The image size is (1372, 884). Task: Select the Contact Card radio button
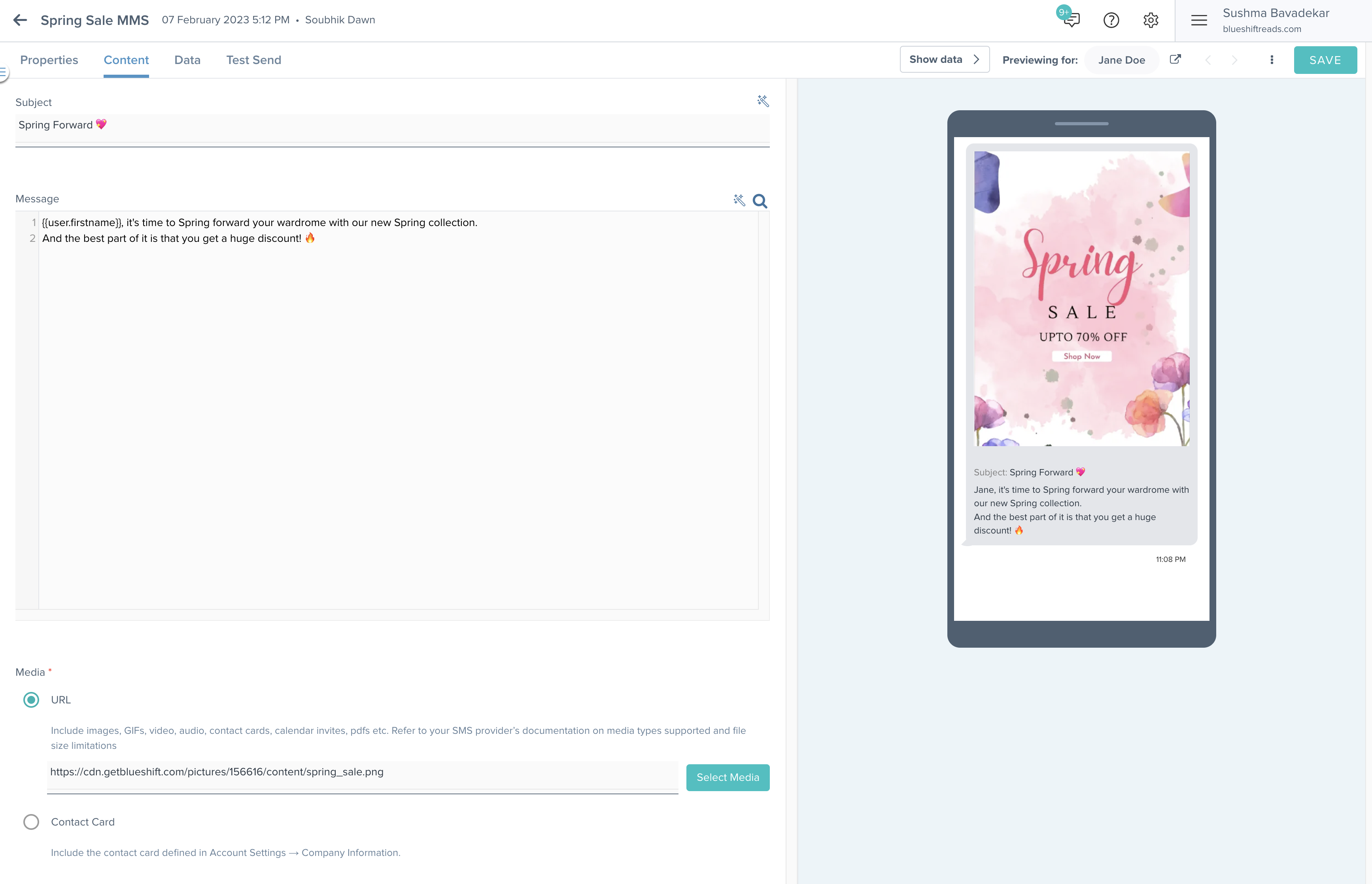31,822
